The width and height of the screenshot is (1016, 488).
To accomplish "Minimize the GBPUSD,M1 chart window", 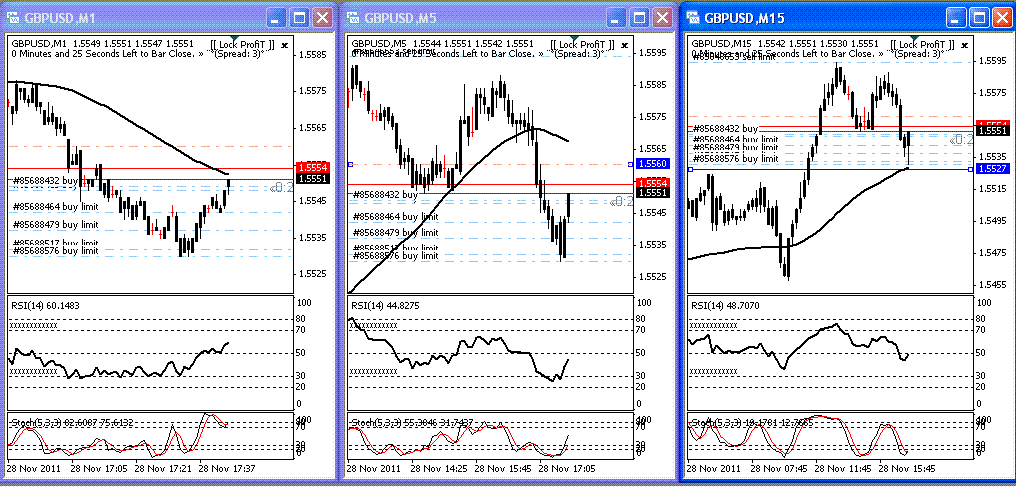I will click(x=277, y=17).
